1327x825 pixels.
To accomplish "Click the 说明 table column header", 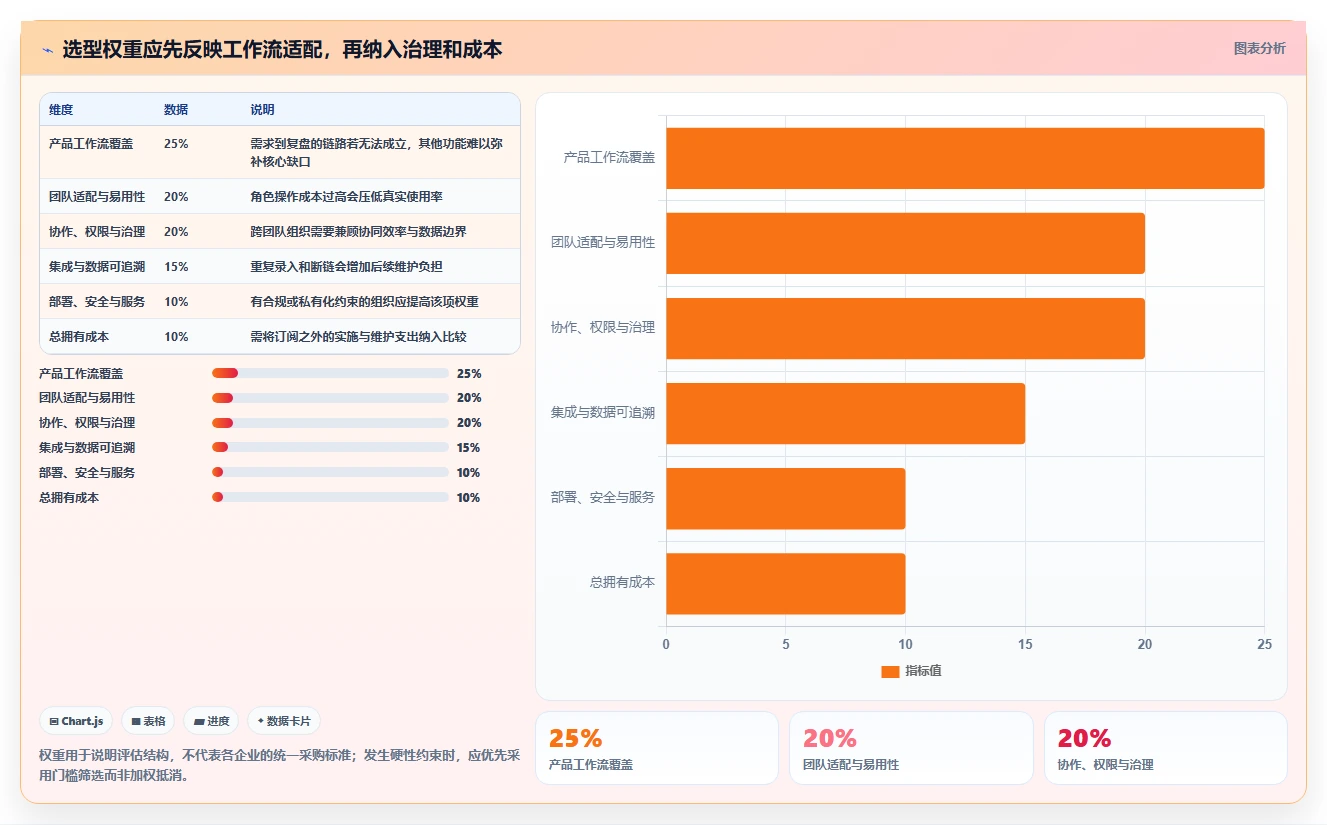I will pyautogui.click(x=262, y=110).
